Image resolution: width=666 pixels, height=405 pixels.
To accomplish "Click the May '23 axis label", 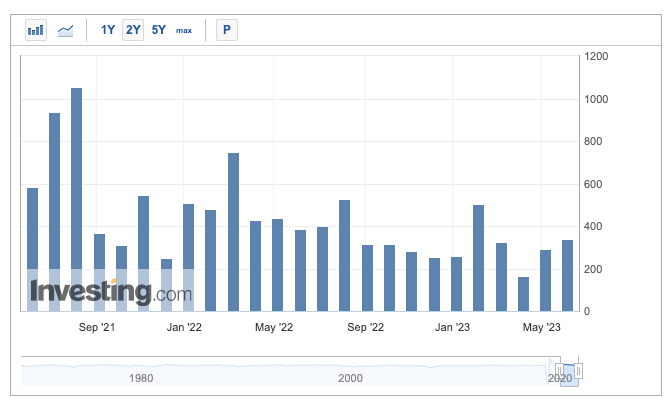I will point(542,327).
